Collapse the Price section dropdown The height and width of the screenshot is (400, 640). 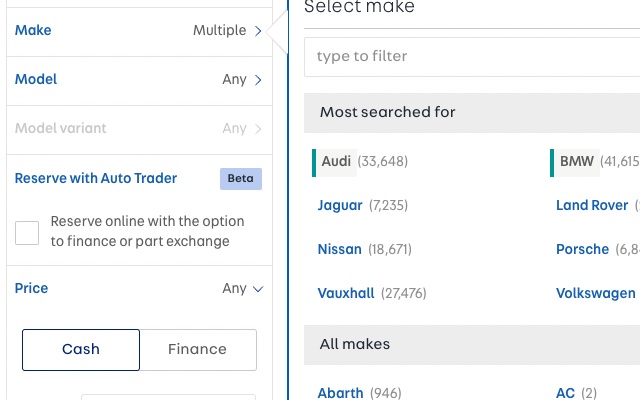[258, 289]
